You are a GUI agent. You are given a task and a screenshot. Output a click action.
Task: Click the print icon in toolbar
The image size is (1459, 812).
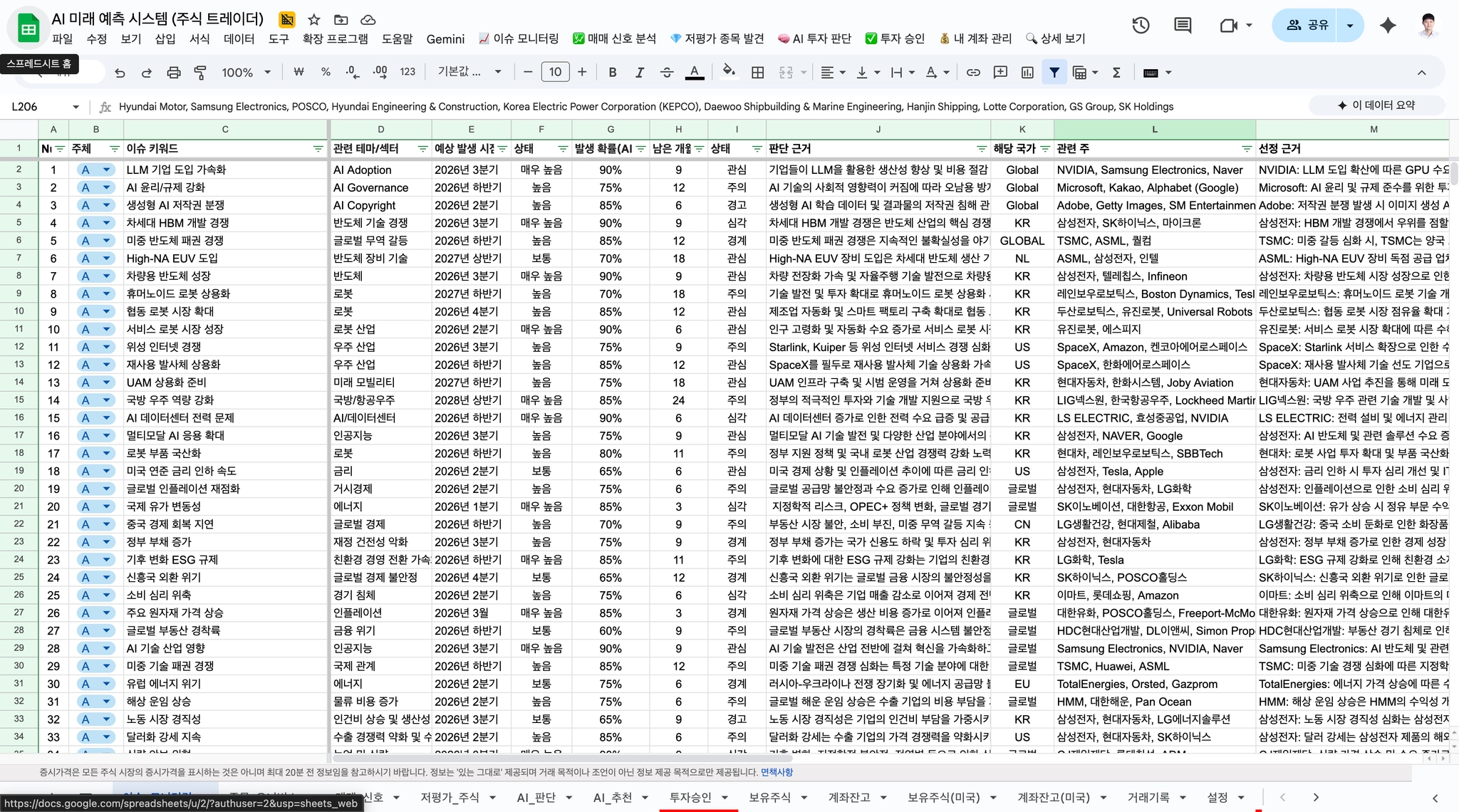(x=173, y=72)
